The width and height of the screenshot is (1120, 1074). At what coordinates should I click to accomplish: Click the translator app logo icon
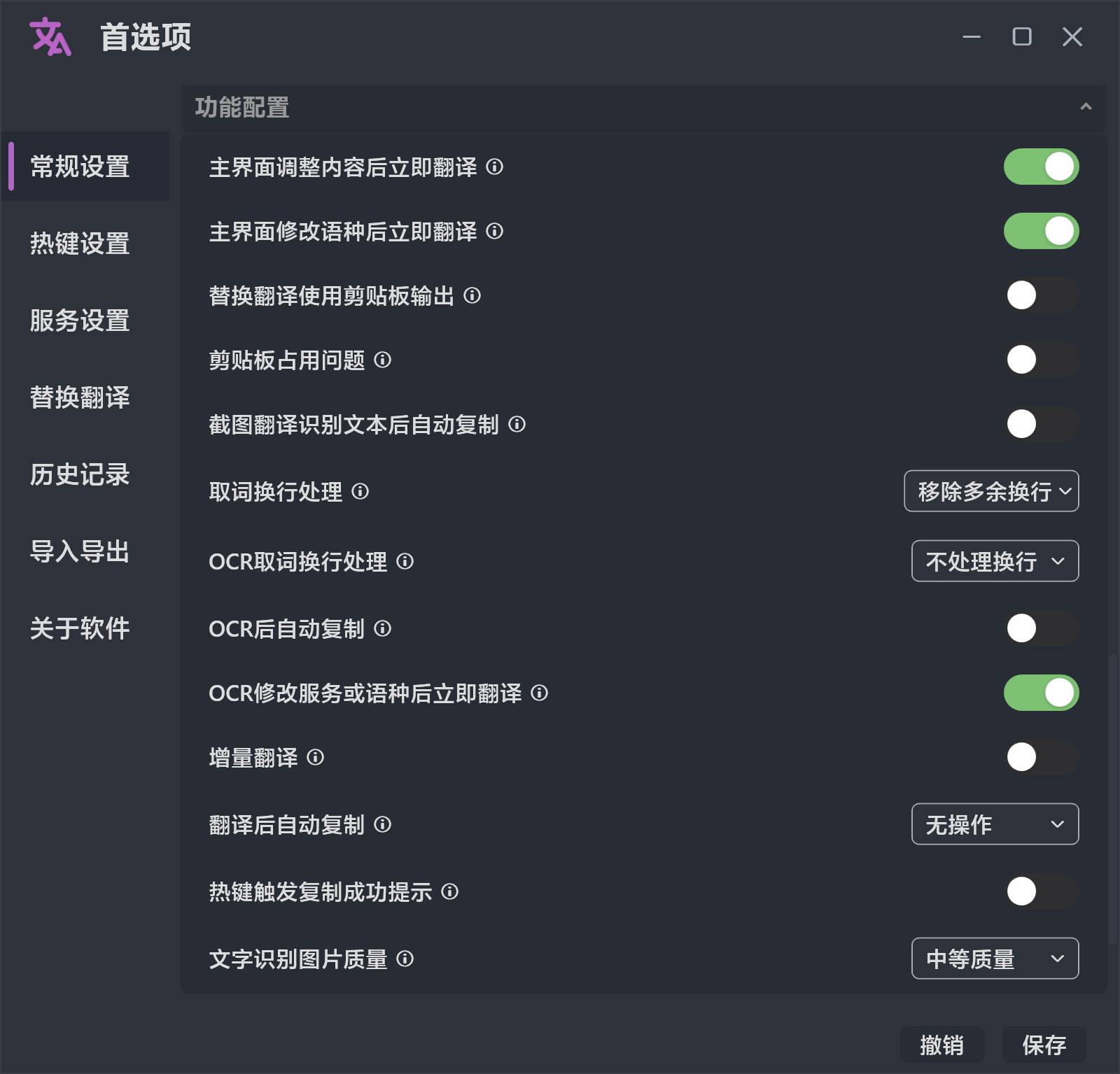click(50, 36)
